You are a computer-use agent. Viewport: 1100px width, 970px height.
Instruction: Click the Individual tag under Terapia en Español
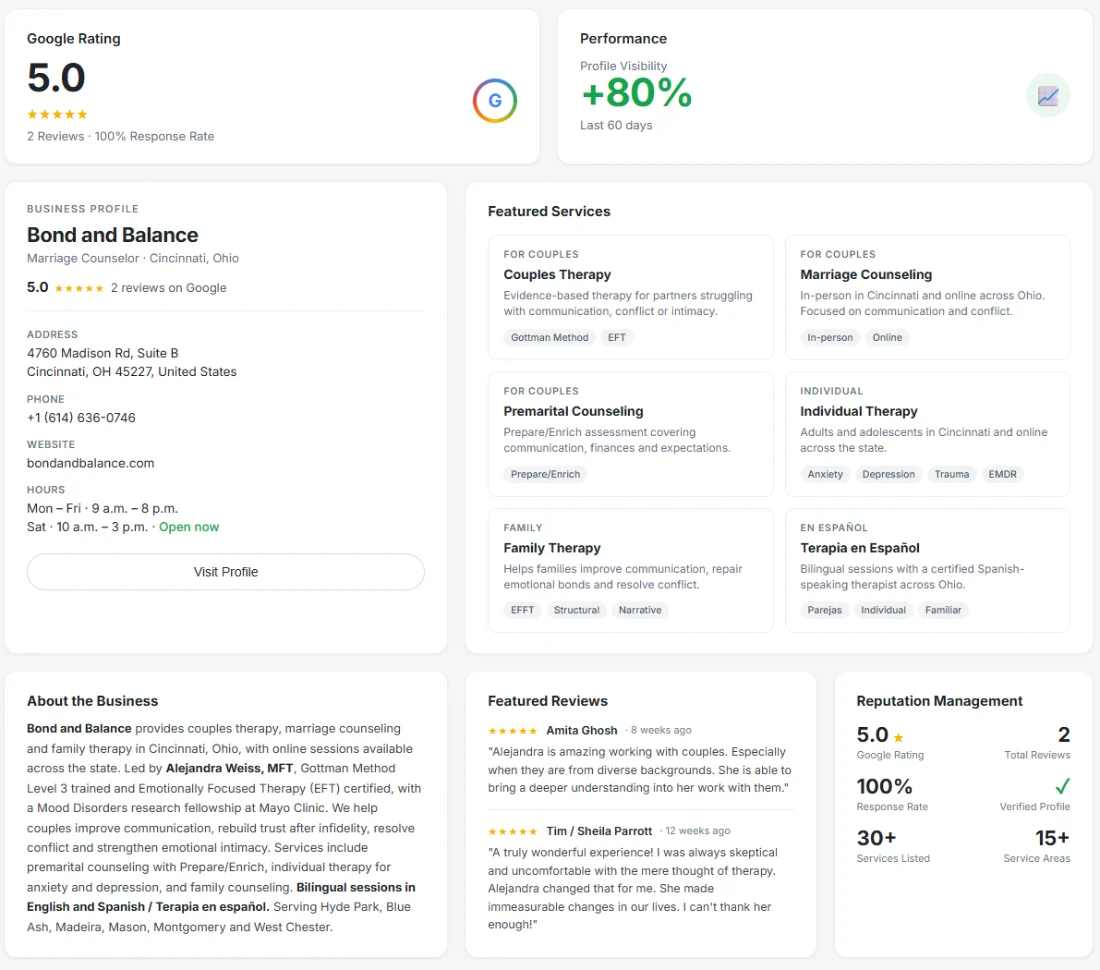point(883,610)
